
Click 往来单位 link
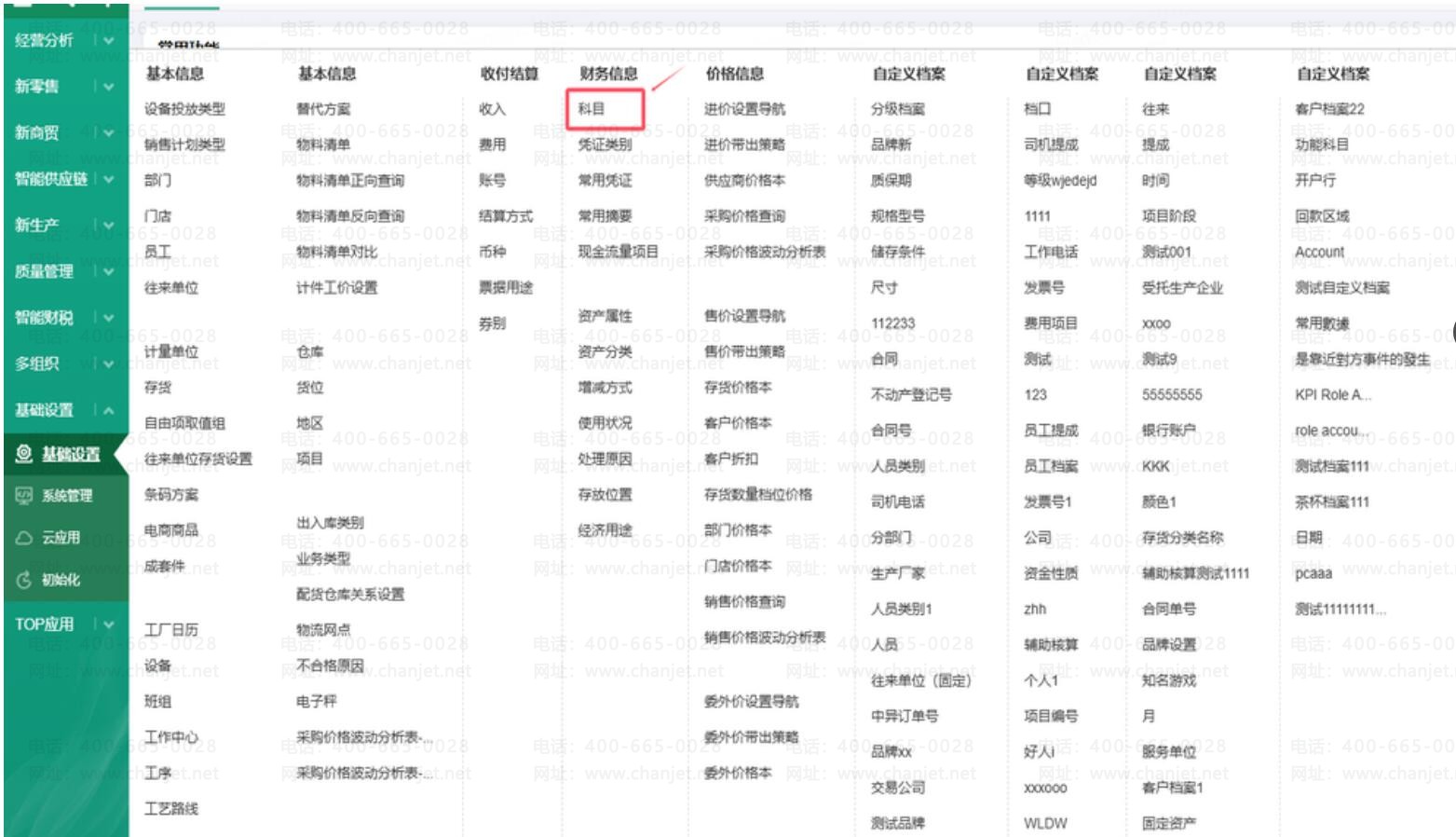pyautogui.click(x=171, y=288)
